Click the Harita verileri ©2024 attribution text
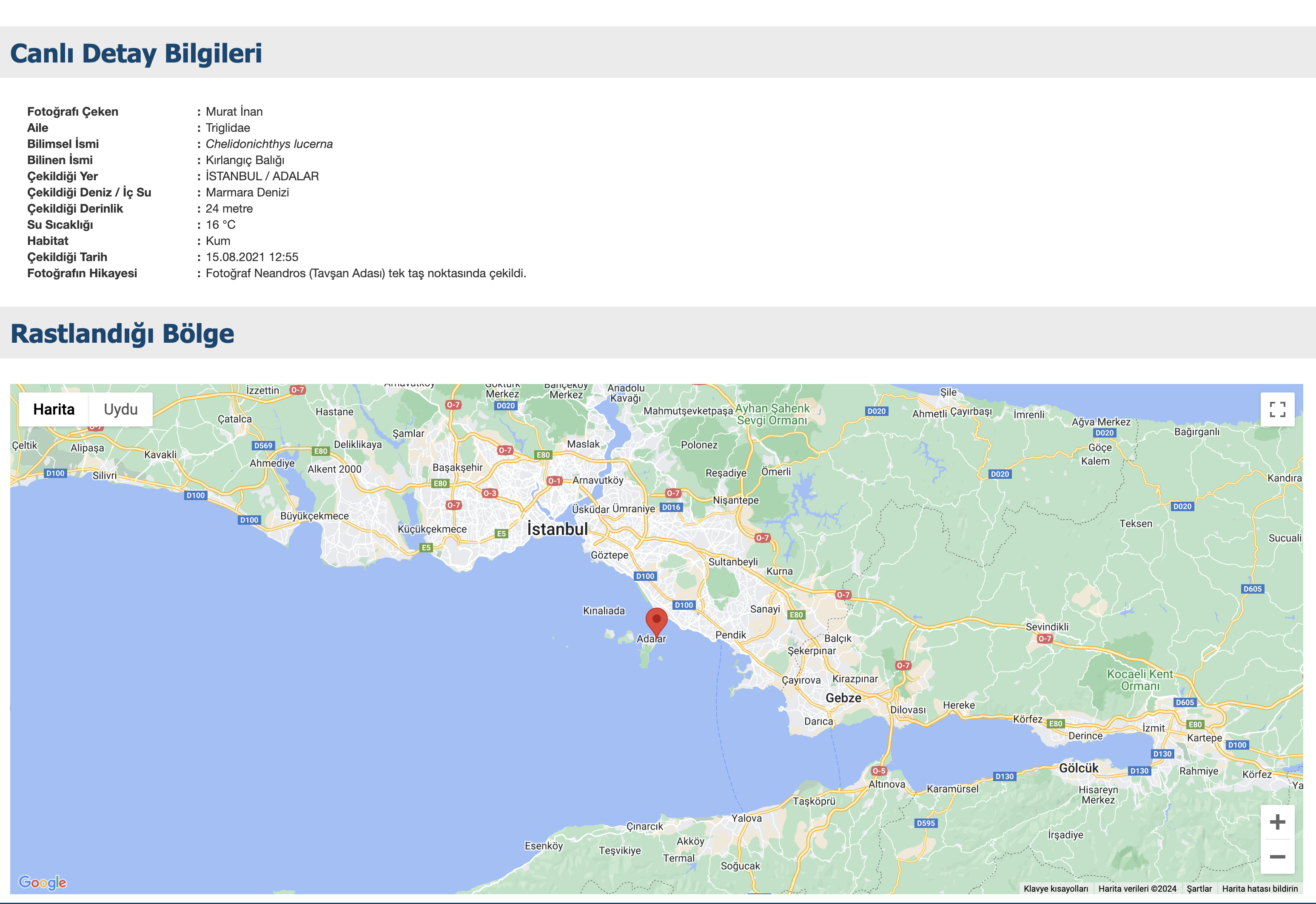 click(1137, 889)
